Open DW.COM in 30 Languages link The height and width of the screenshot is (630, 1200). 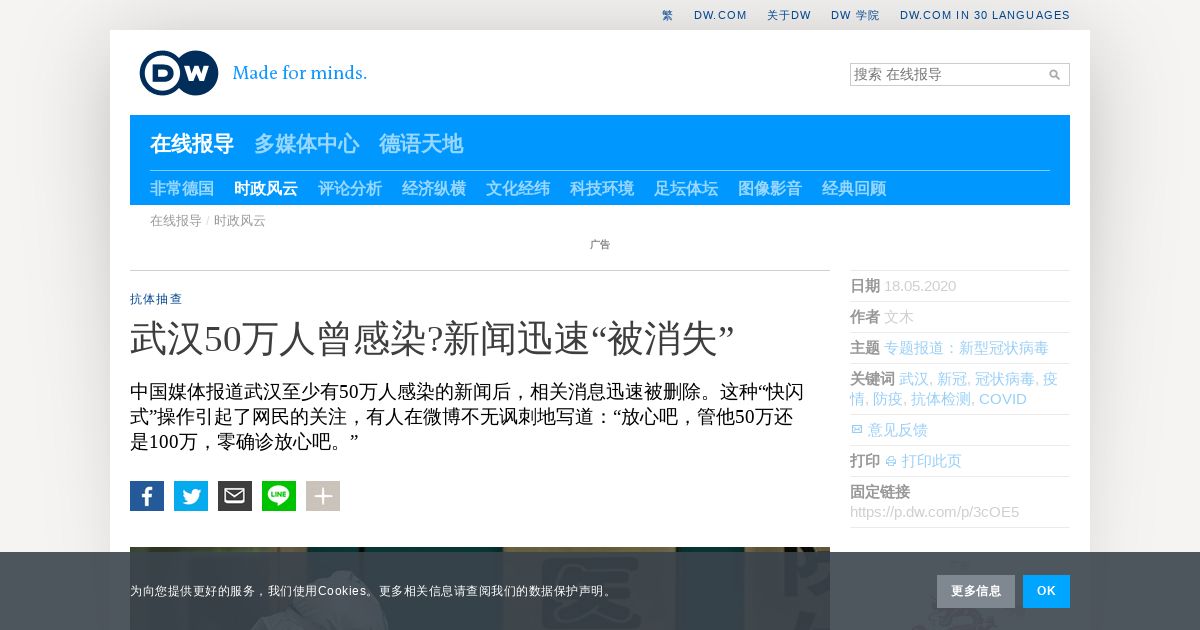[985, 16]
